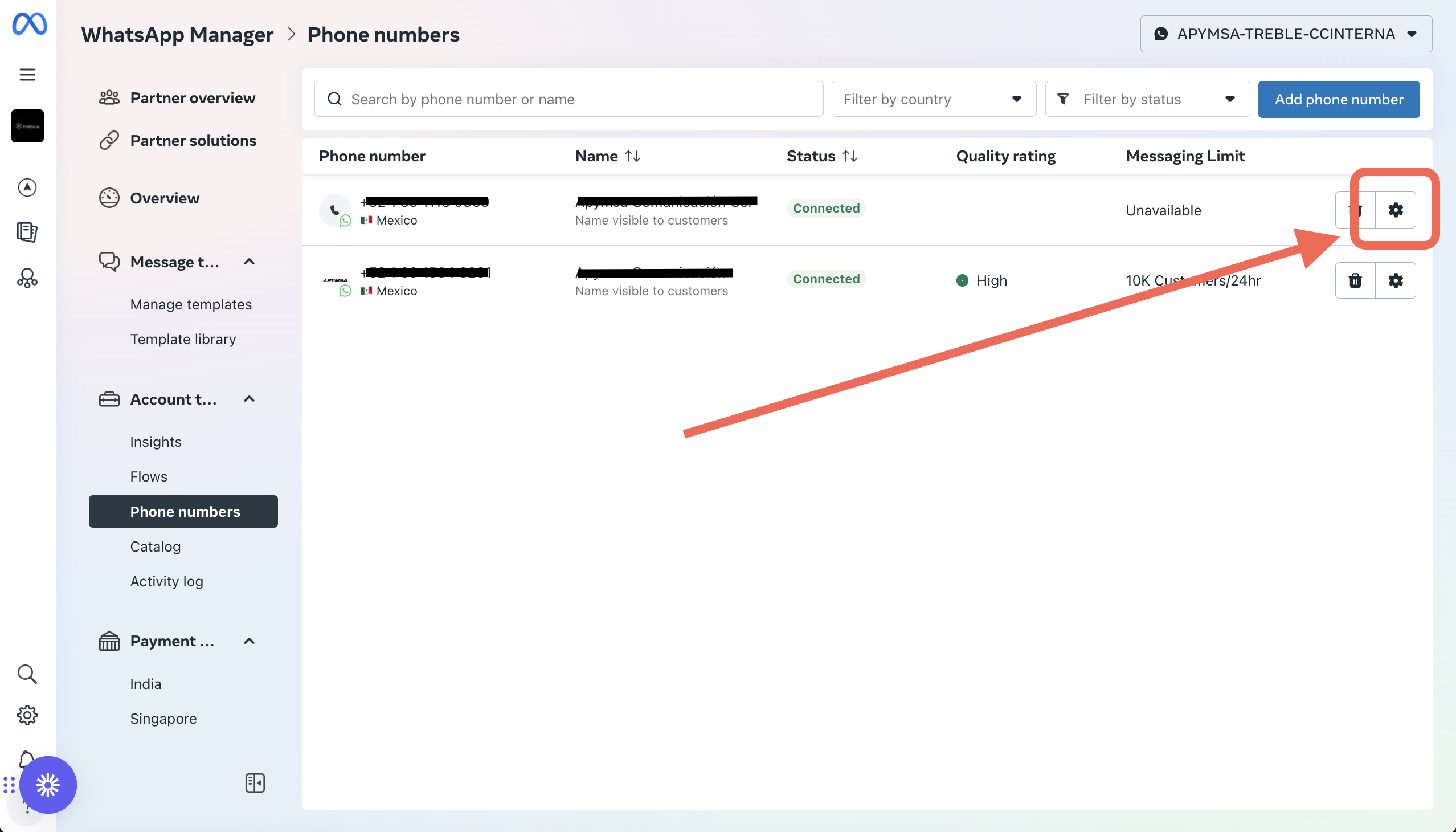Open settings gear for High quality row
This screenshot has width=1456, height=832.
[x=1396, y=280]
